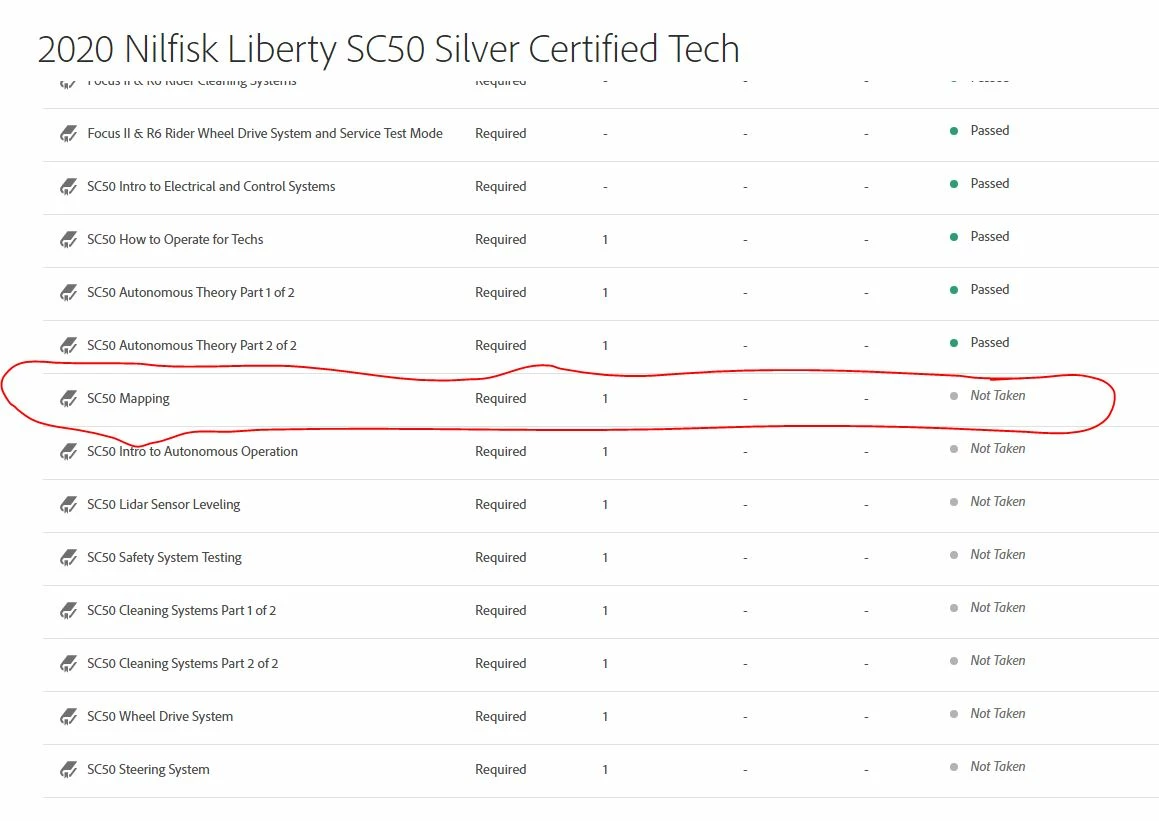Click the 2020 Nilfisk Liberty SC50 Silver Certified Tech title
Image resolution: width=1159 pixels, height=821 pixels.
coord(389,50)
